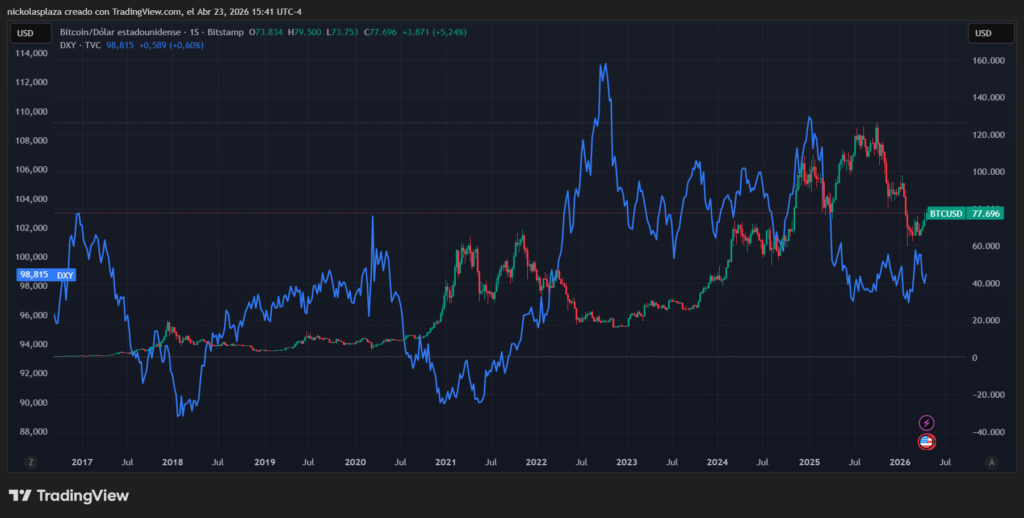Image resolution: width=1024 pixels, height=518 pixels.
Task: Click the DXY · TVC legend entry
Action: tap(80, 45)
